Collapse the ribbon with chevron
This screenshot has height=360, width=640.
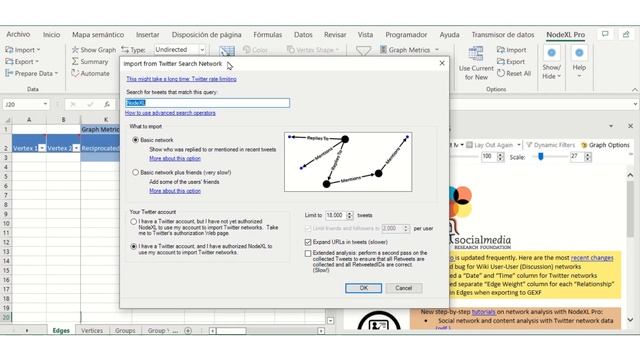pyautogui.click(x=635, y=89)
